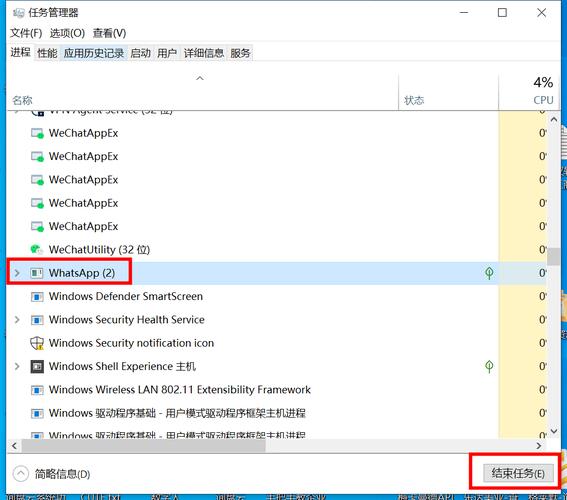
Task: Click the green leaf status icon for WhatsApp
Action: click(489, 273)
